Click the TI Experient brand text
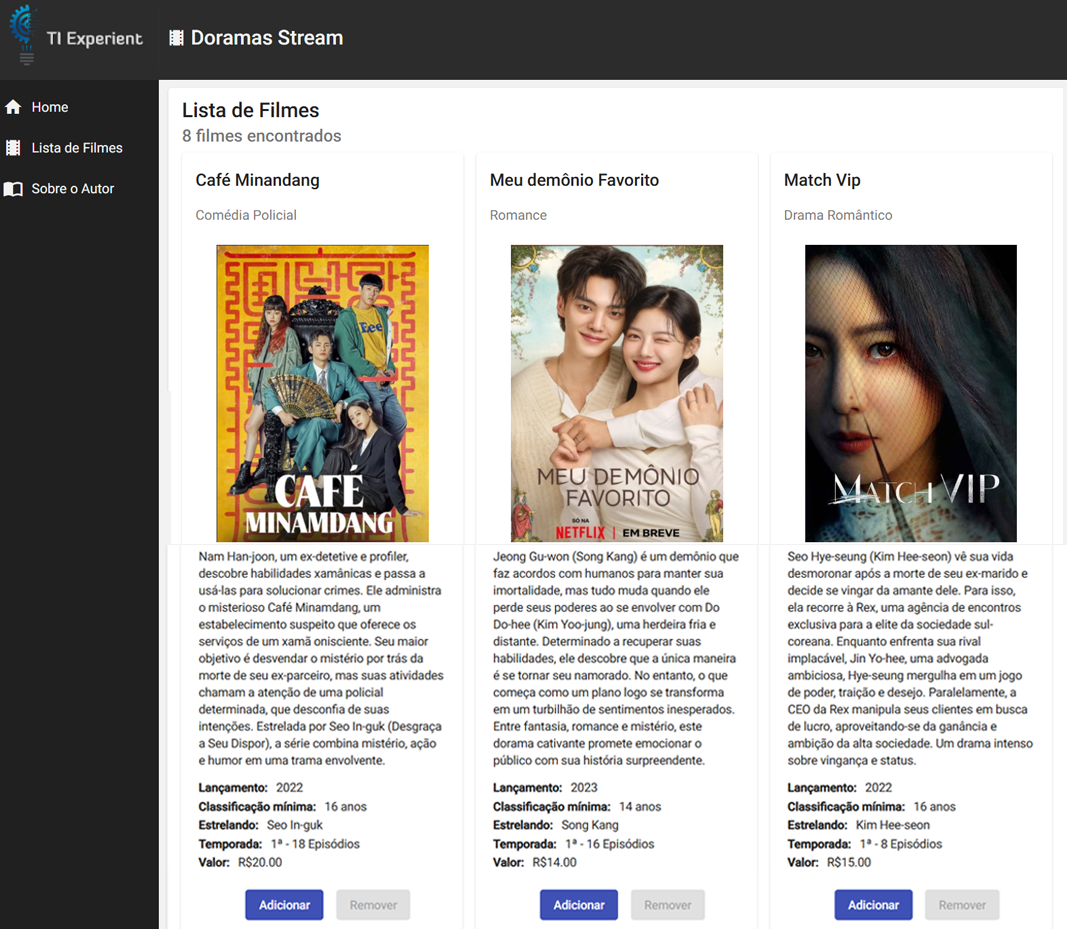 [x=95, y=39]
